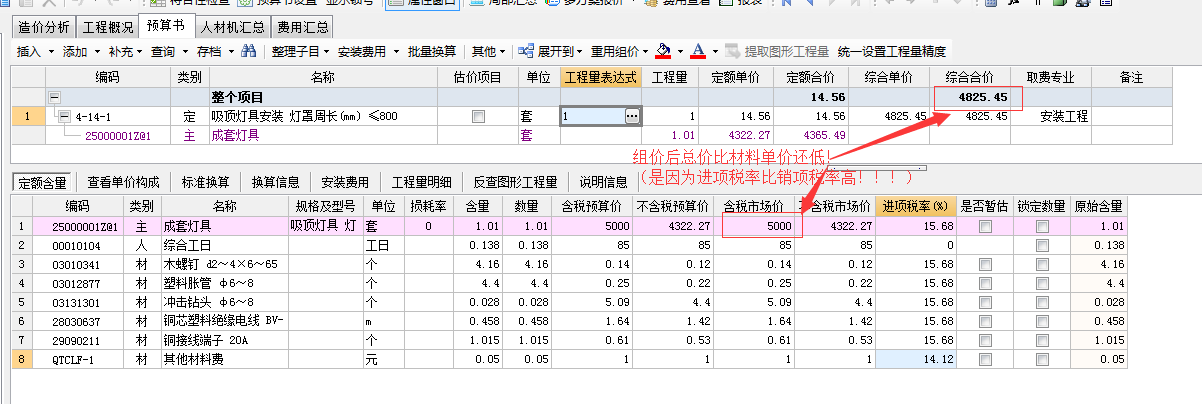Open the 查询 dropdown menu
Screen dimensions: 1202x404
click(170, 51)
